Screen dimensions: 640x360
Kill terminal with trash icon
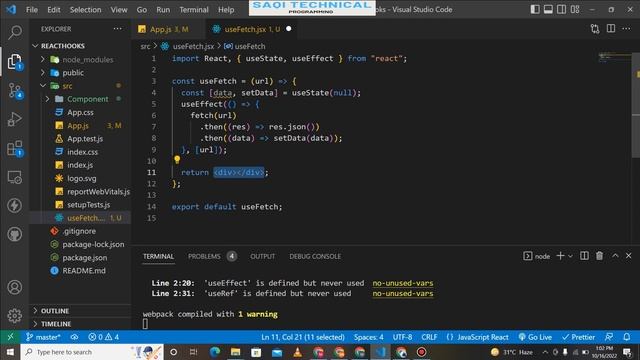(599, 256)
